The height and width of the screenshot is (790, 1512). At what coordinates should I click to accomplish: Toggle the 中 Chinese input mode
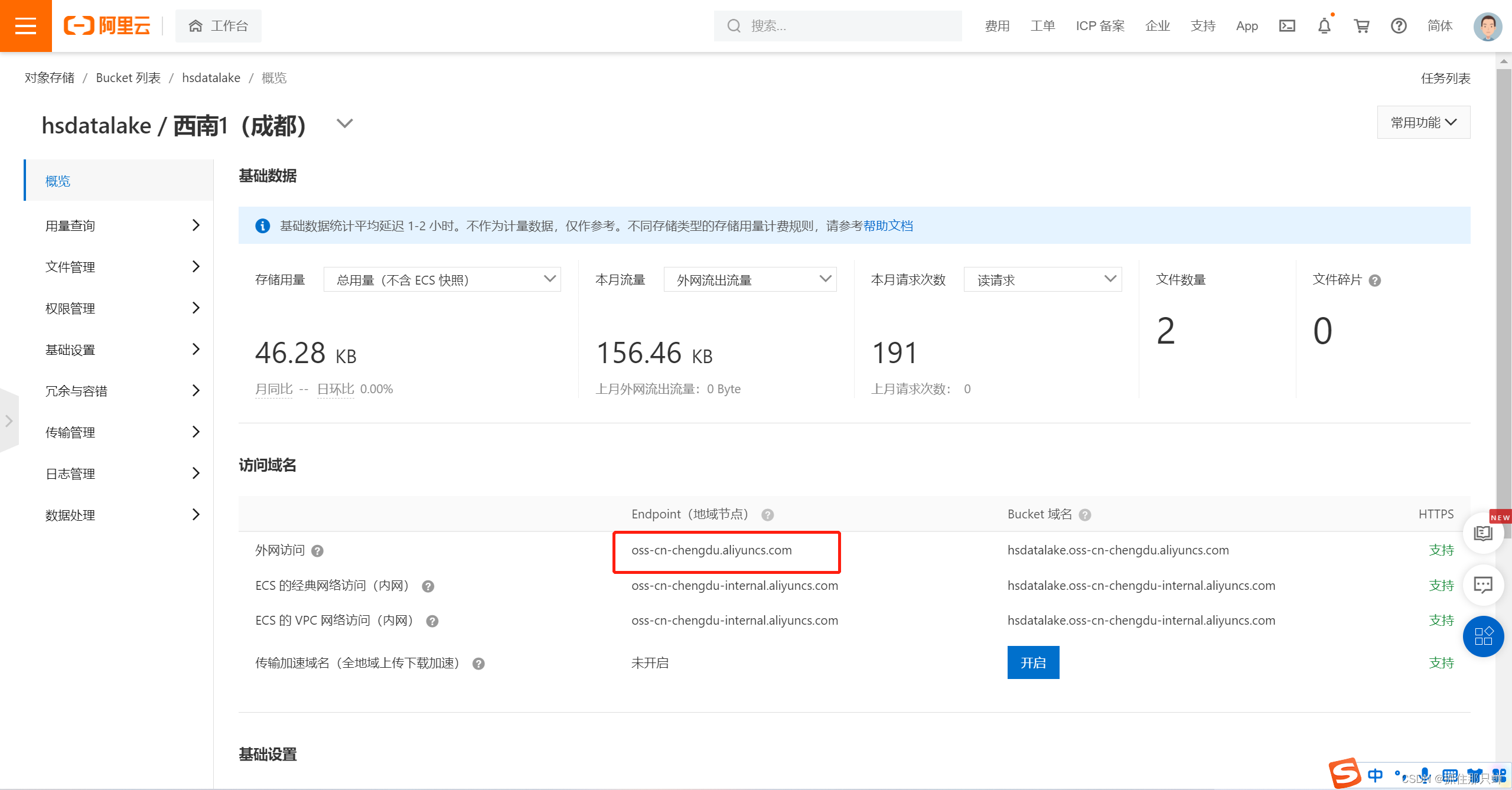pos(1375,775)
